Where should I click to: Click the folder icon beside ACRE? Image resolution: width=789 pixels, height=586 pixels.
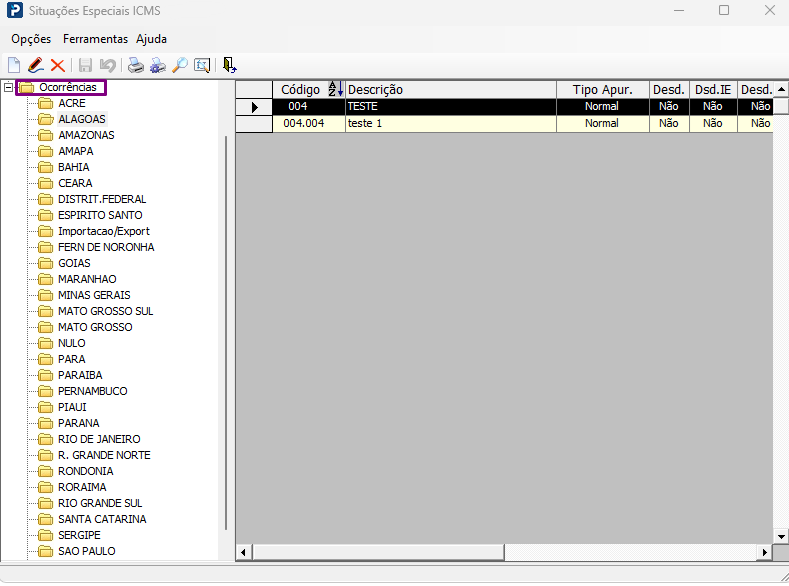pyautogui.click(x=46, y=104)
